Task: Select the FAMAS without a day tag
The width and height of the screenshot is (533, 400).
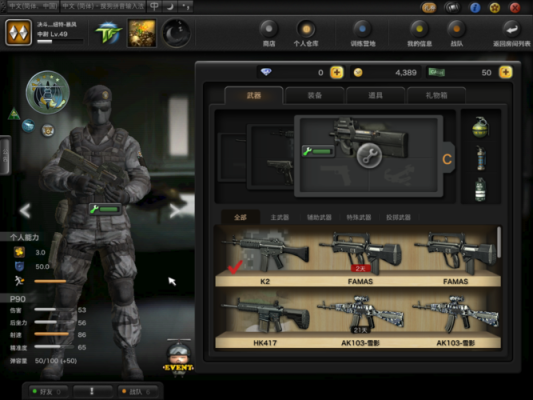Action: coord(455,256)
